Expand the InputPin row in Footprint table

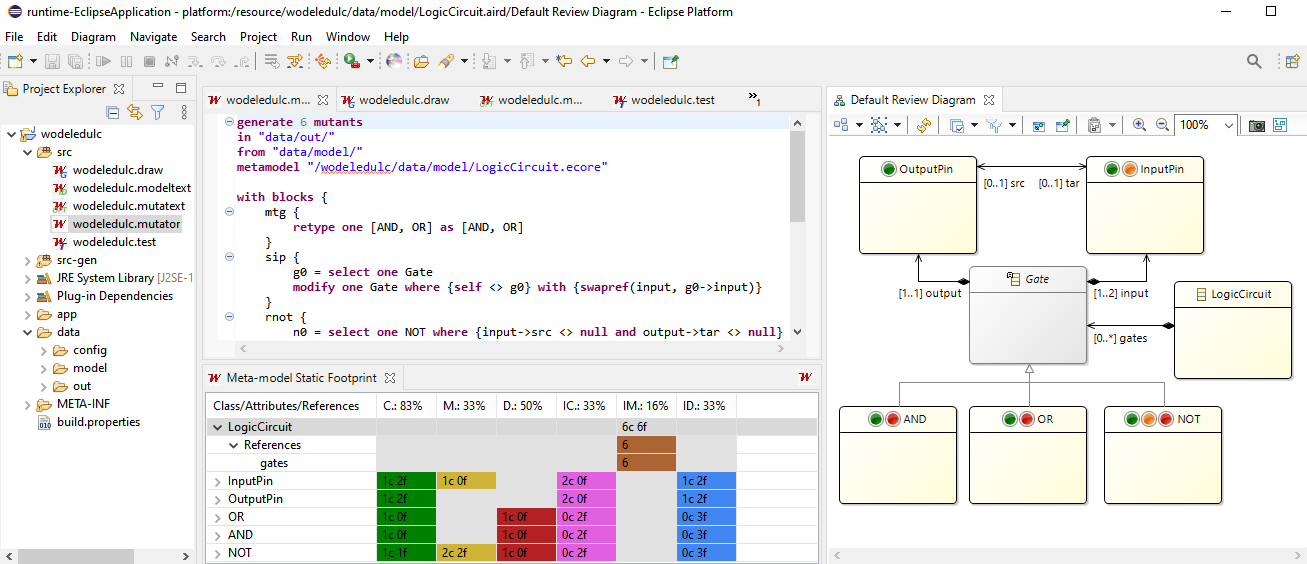[x=218, y=481]
